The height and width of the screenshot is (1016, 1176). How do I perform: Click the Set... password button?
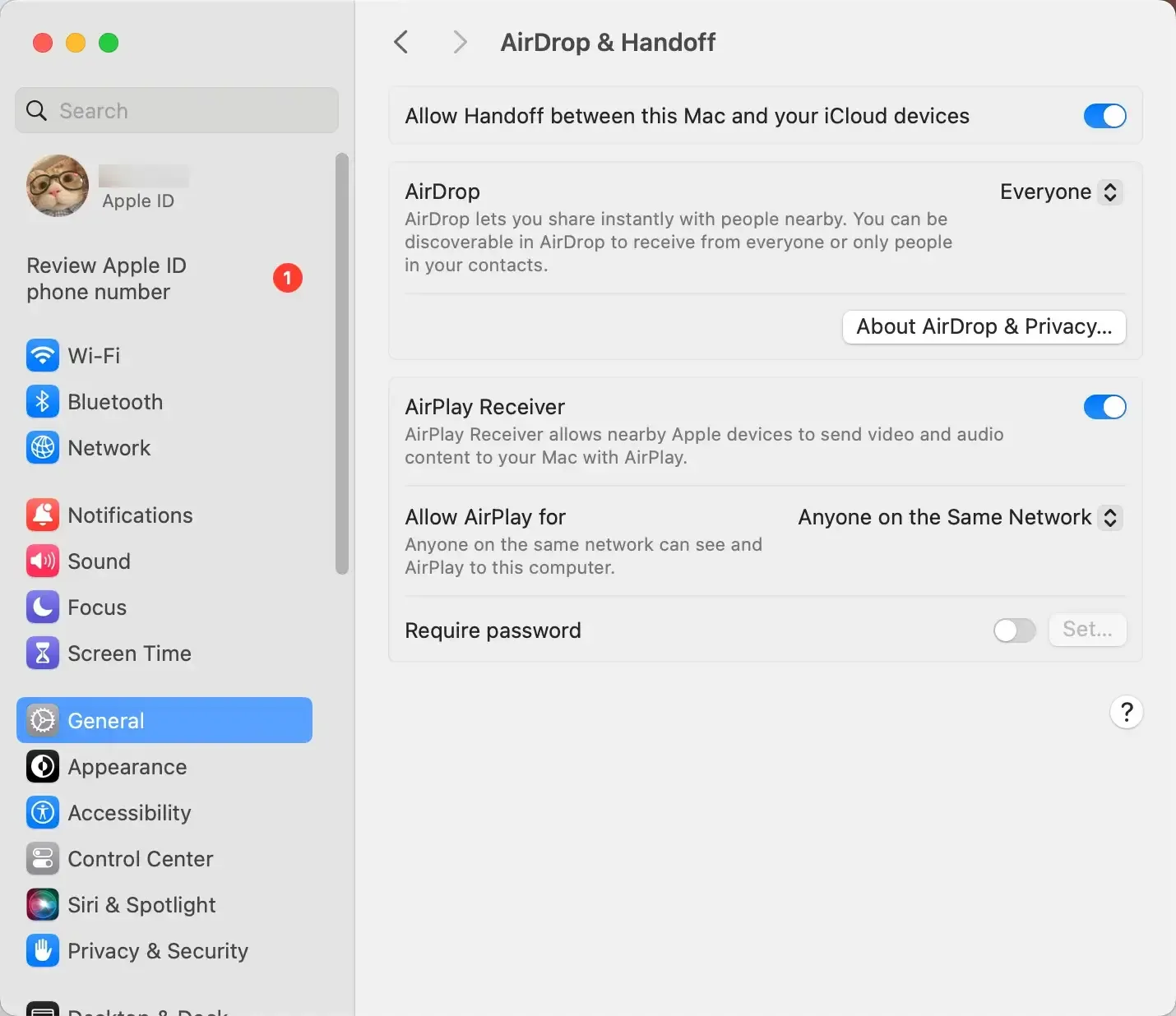pyautogui.click(x=1087, y=630)
